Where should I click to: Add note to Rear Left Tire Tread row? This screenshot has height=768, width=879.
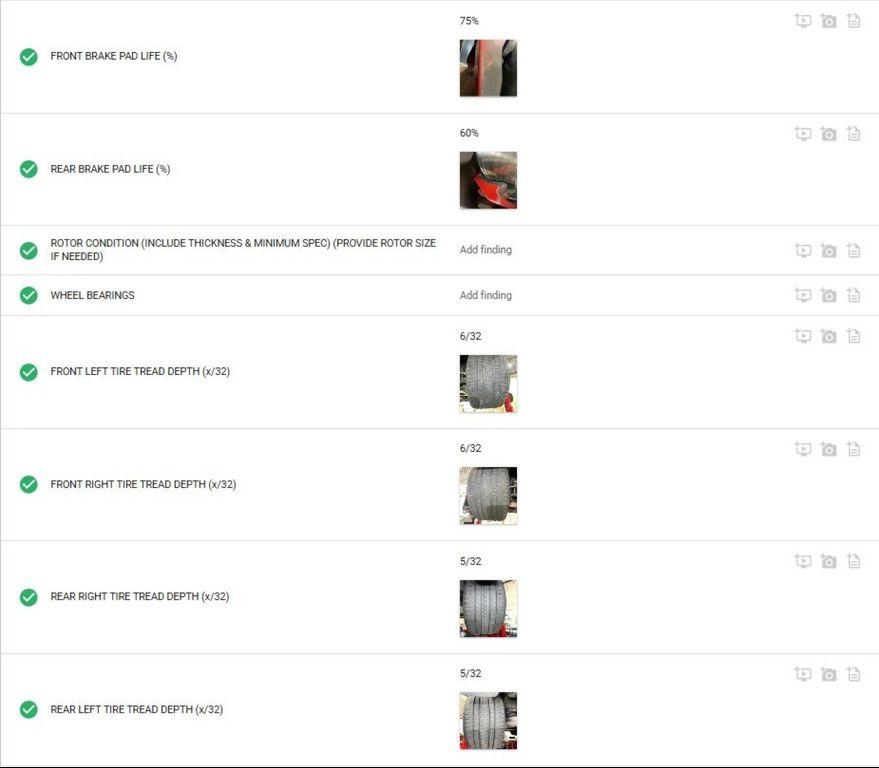854,674
